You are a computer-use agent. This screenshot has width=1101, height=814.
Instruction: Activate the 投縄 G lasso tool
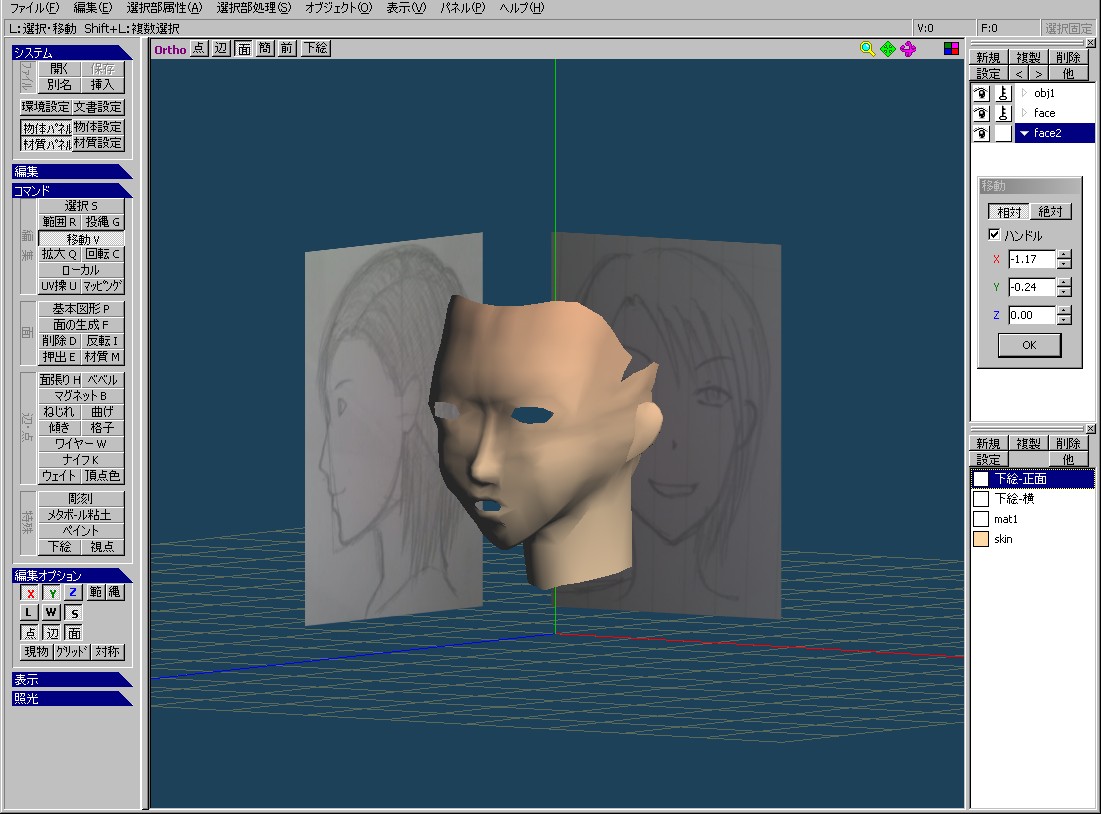[x=103, y=222]
